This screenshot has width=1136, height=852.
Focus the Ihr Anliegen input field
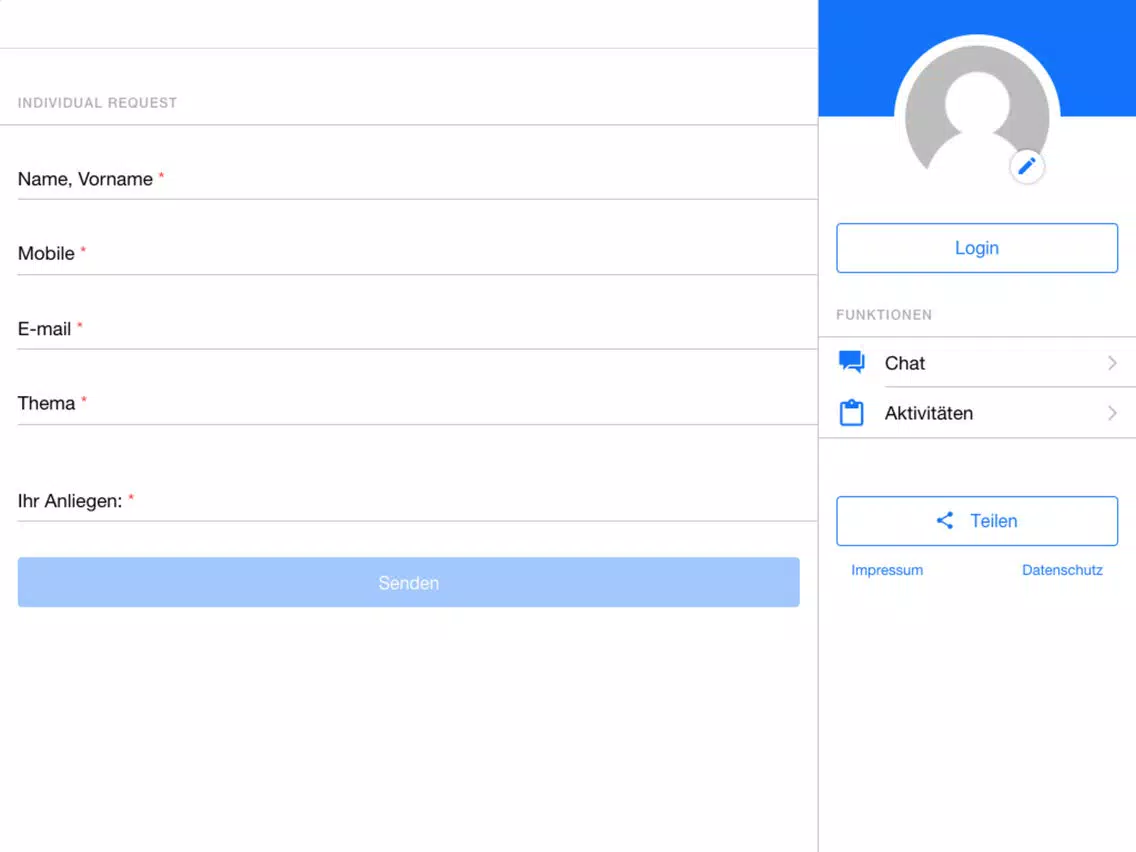pyautogui.click(x=417, y=501)
